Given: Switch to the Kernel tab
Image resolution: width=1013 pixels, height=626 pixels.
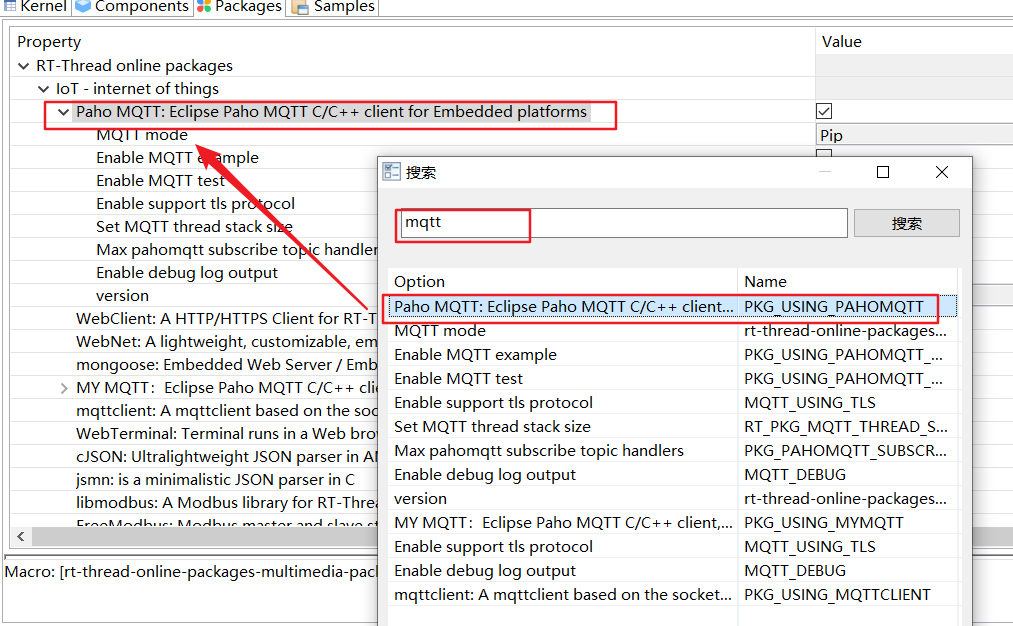Looking at the screenshot, I should click(x=36, y=6).
